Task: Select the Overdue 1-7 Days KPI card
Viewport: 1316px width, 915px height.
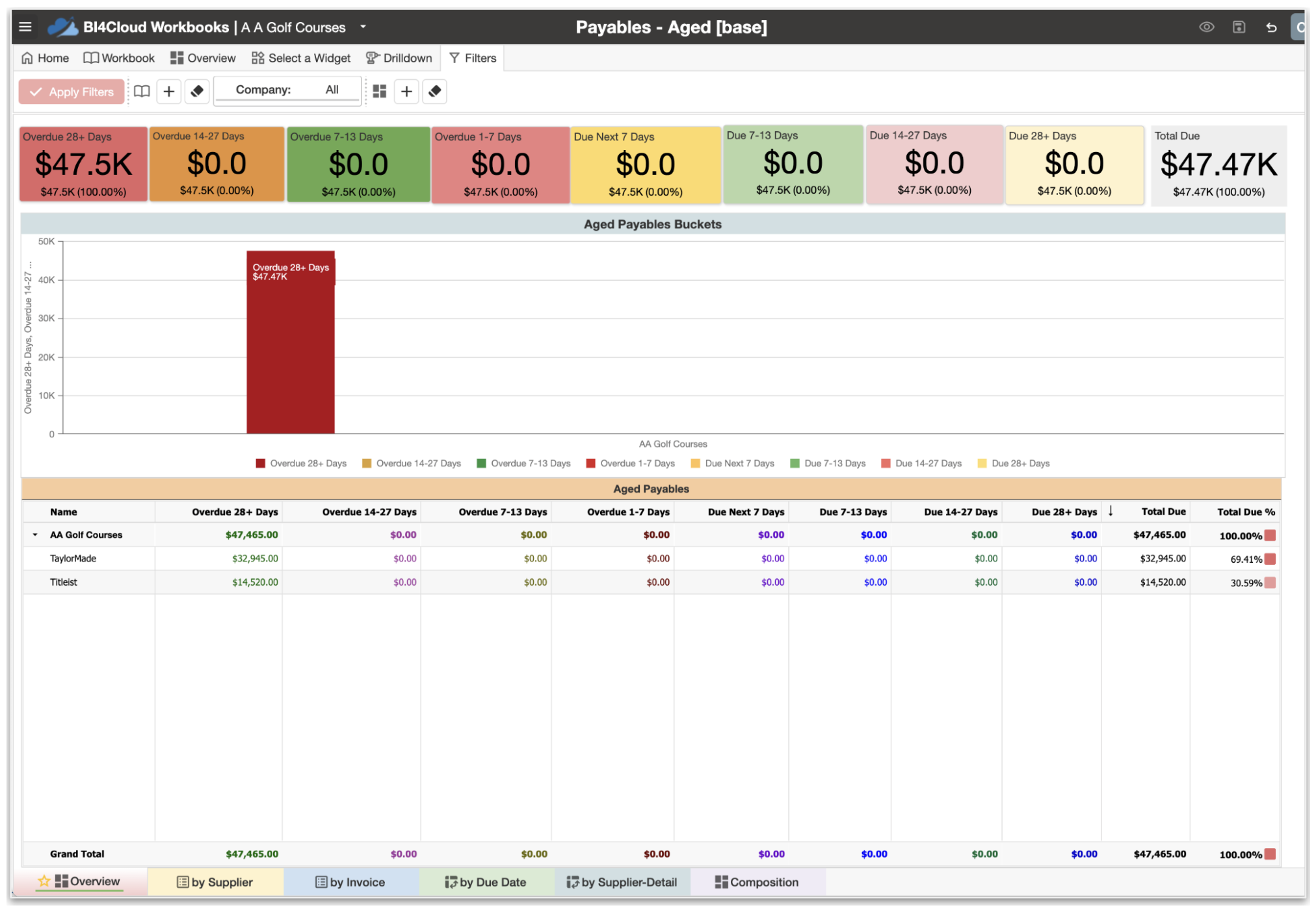Action: tap(501, 165)
